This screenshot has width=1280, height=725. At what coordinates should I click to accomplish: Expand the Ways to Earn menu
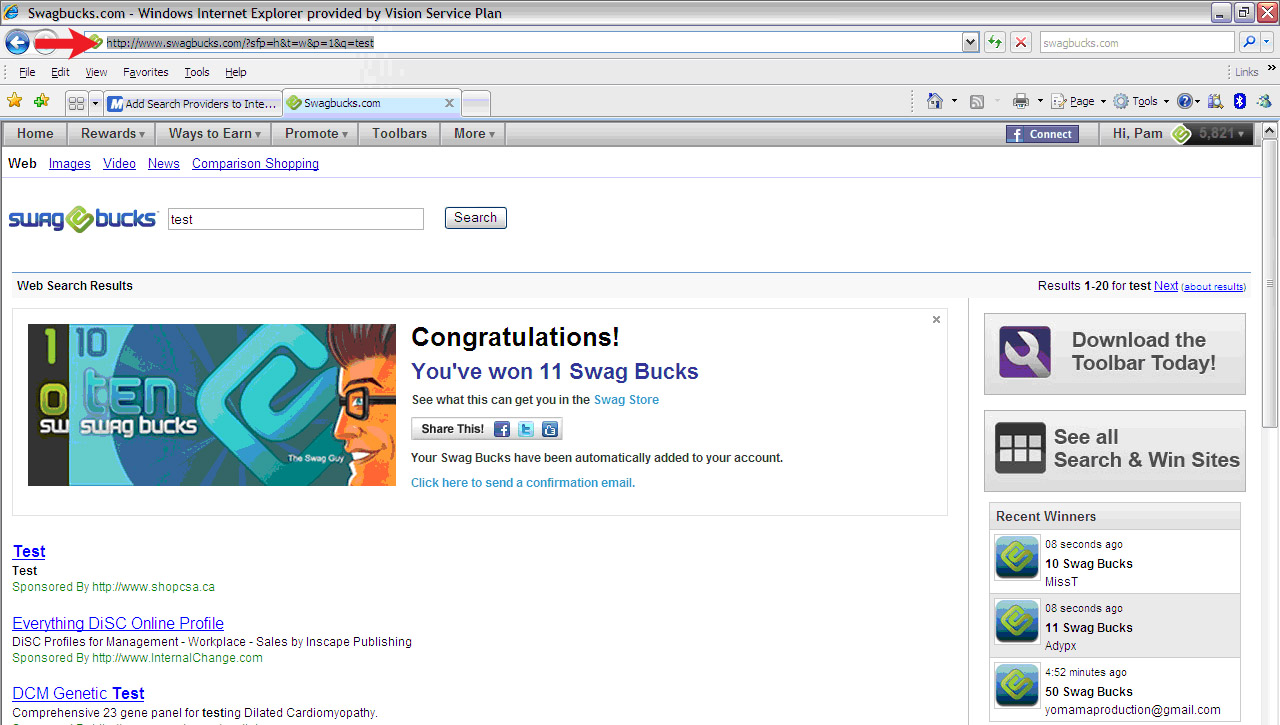214,133
